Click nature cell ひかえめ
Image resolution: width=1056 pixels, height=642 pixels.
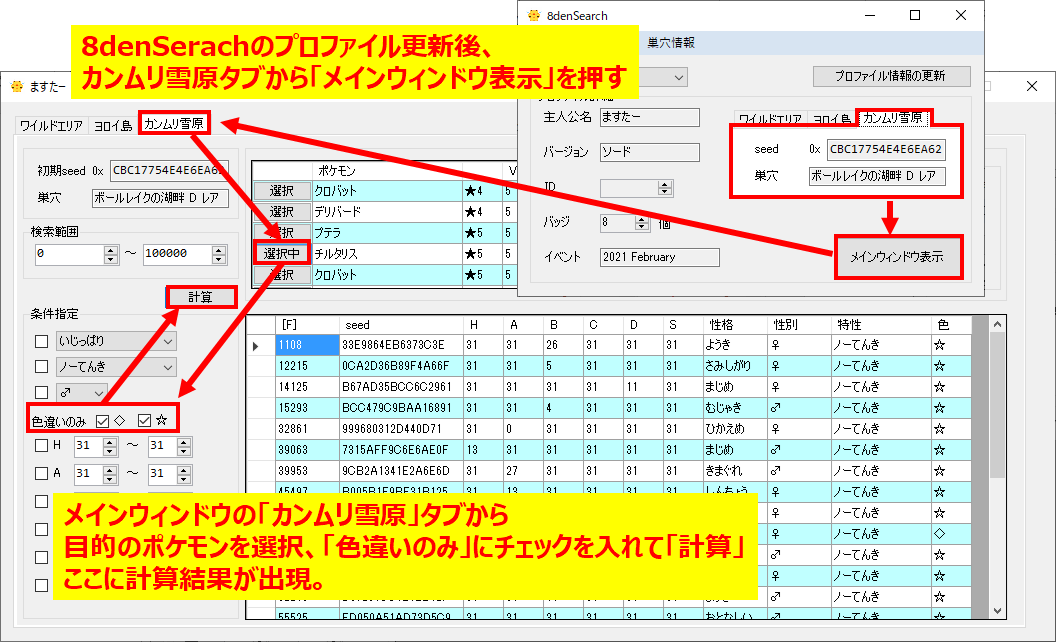coord(735,429)
